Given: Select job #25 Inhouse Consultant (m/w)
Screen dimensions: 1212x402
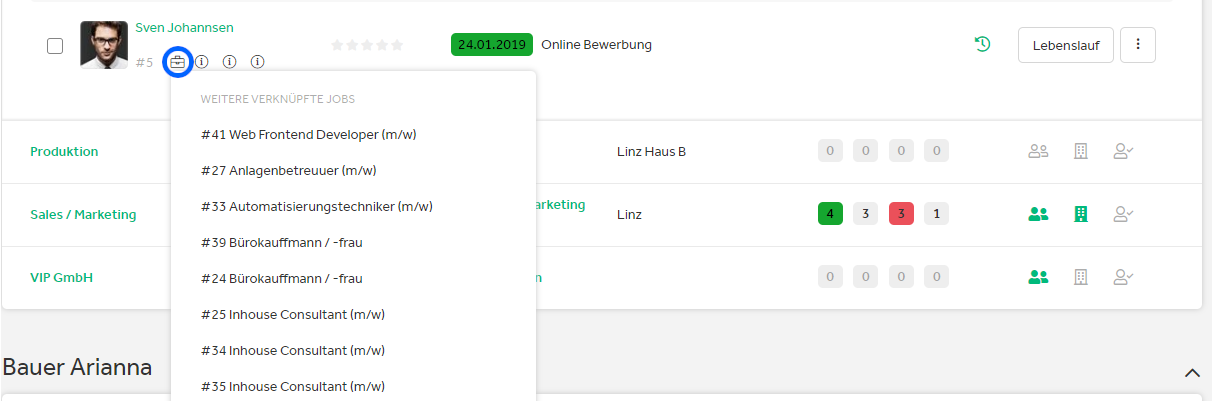Looking at the screenshot, I should 292,314.
